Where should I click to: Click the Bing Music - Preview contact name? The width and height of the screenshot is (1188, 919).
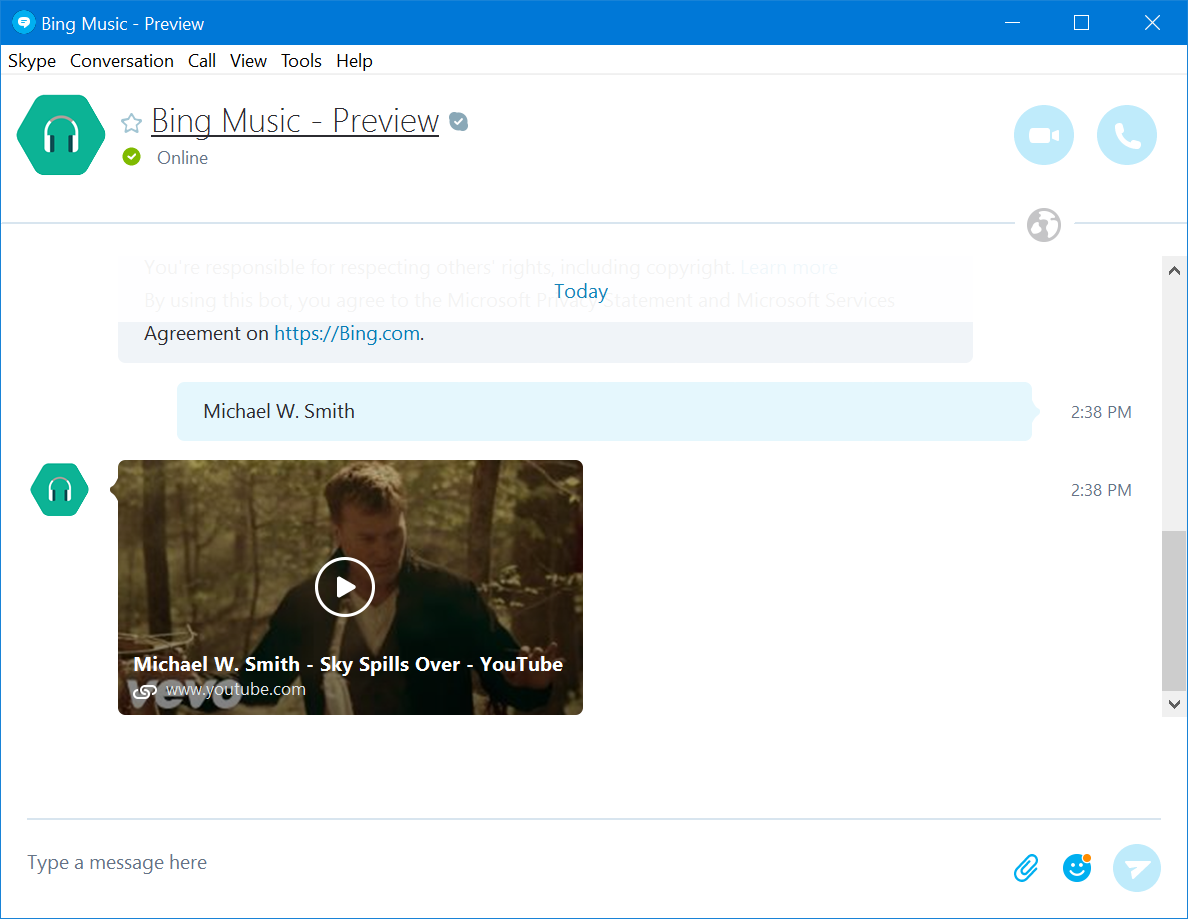[x=295, y=121]
